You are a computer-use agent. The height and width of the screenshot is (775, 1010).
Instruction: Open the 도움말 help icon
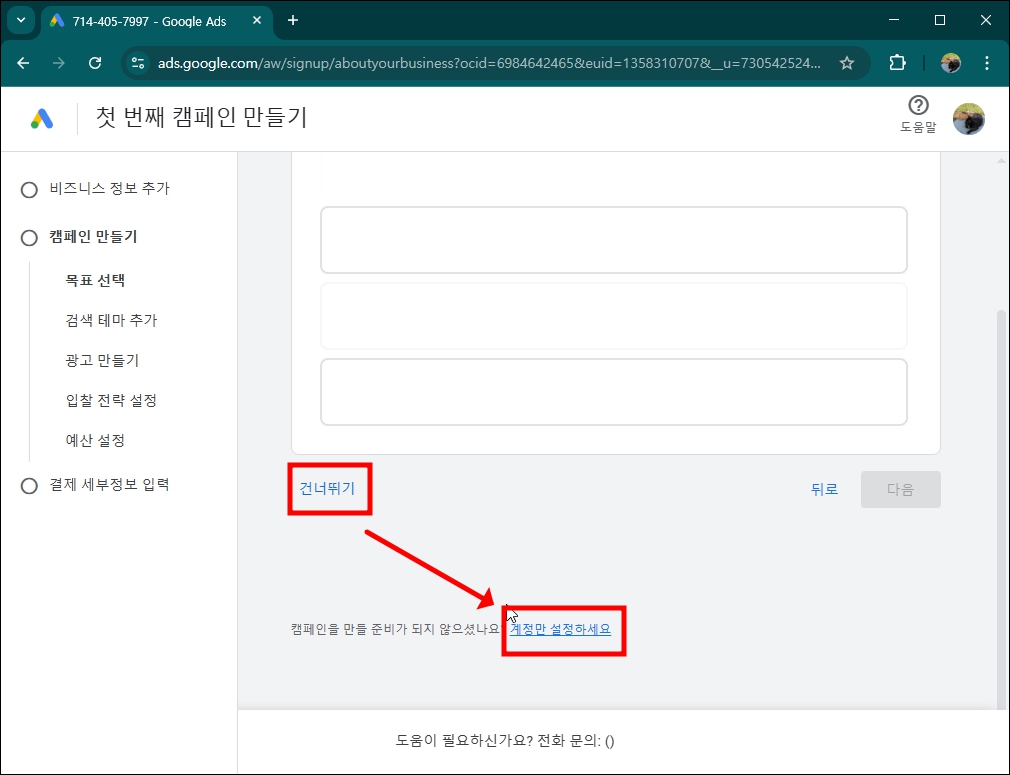917,107
